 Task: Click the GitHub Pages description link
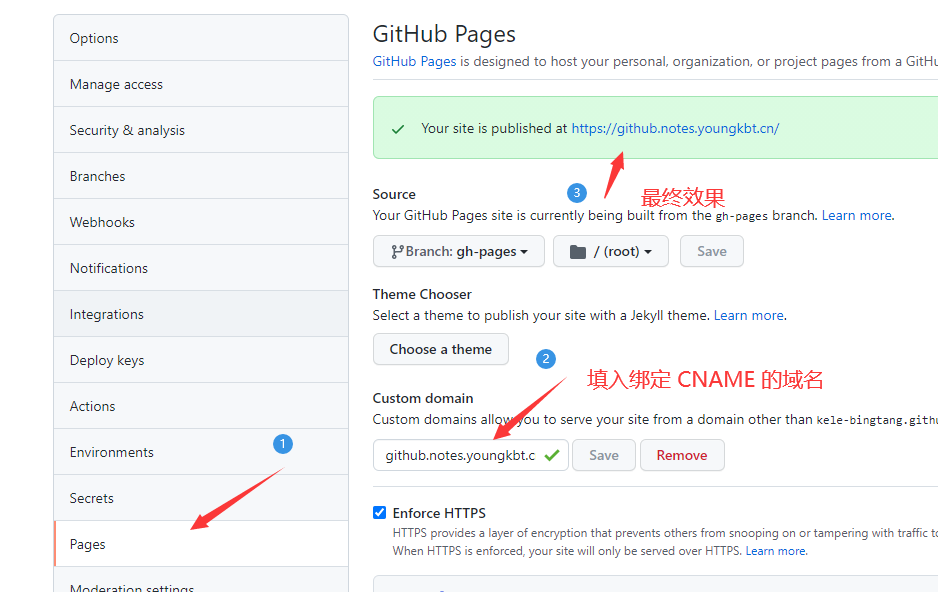414,62
